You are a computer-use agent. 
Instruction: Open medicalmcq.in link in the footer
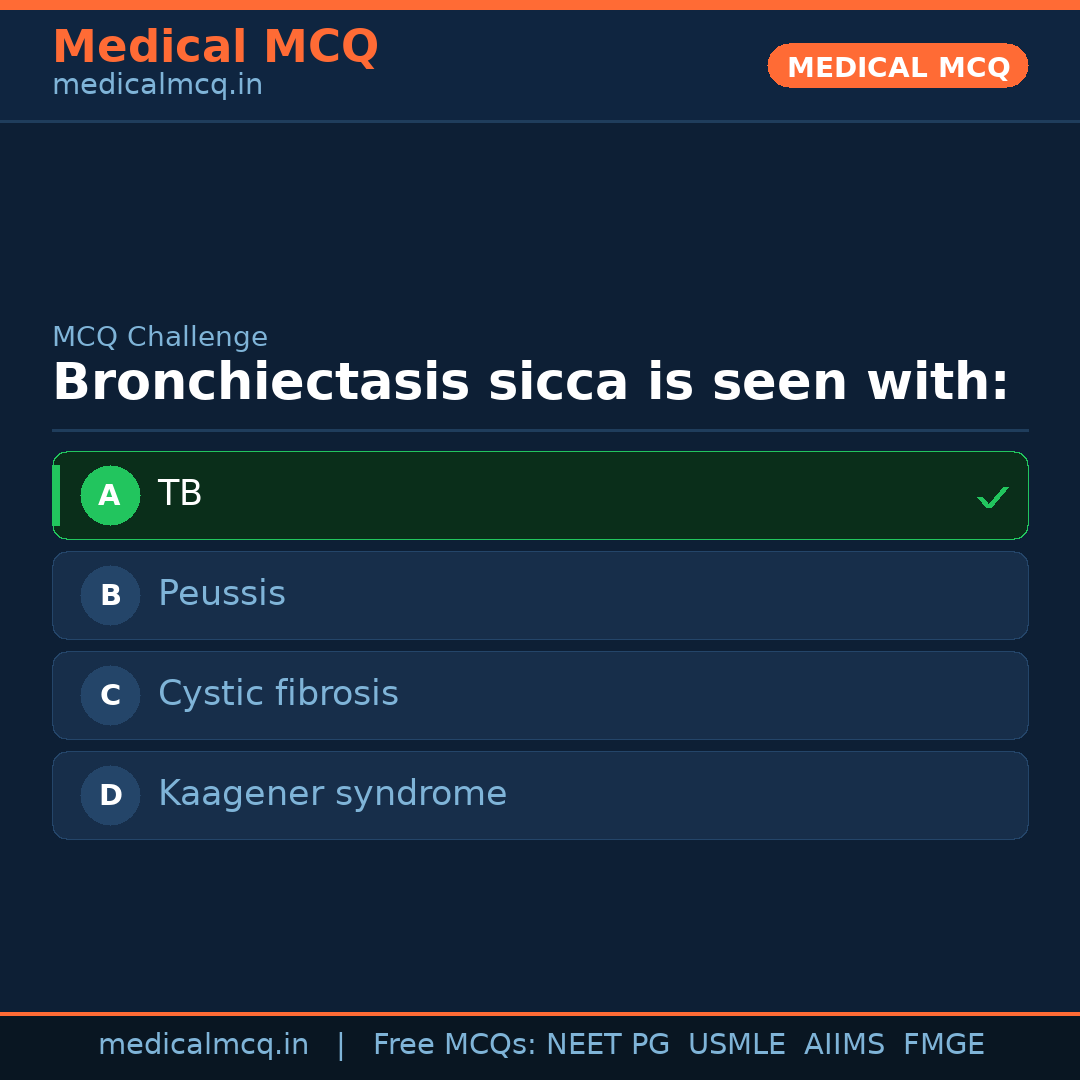click(203, 1045)
